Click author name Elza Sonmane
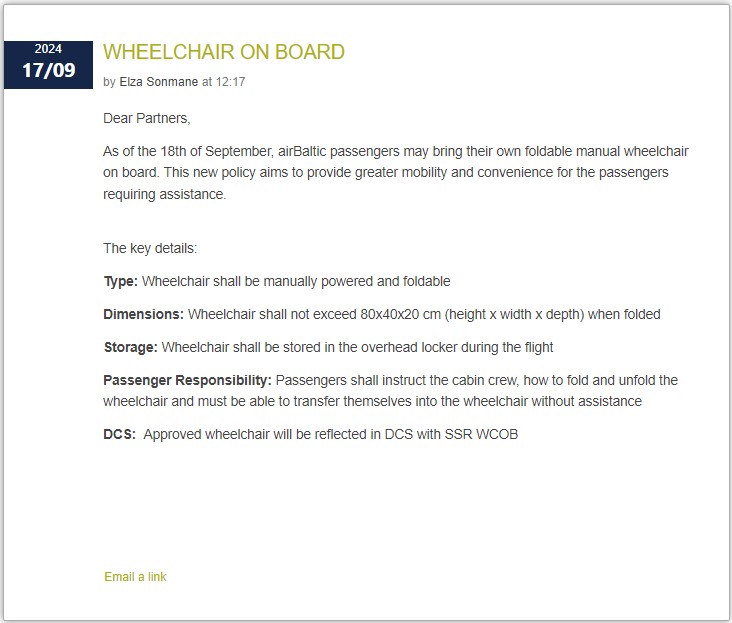This screenshot has width=732, height=623. (x=159, y=82)
